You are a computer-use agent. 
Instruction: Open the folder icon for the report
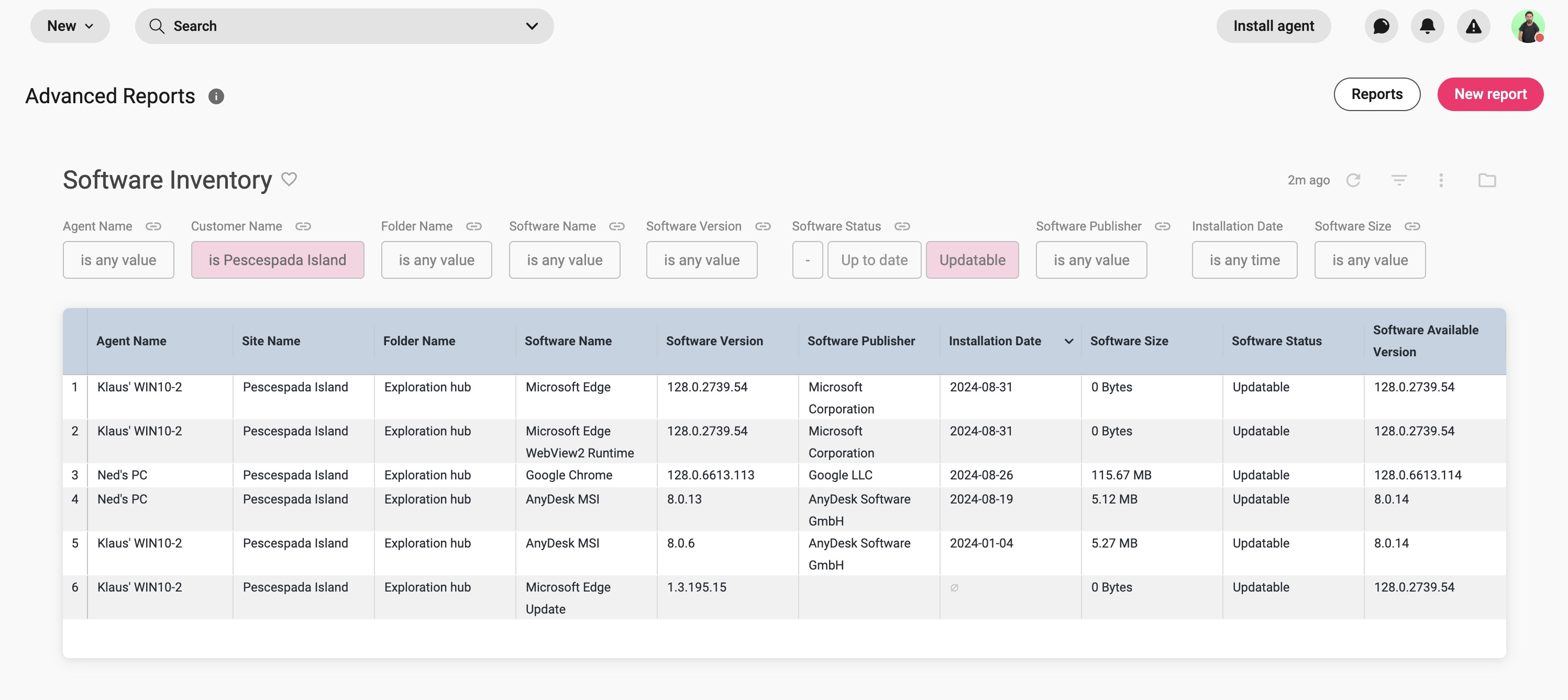[x=1486, y=180]
